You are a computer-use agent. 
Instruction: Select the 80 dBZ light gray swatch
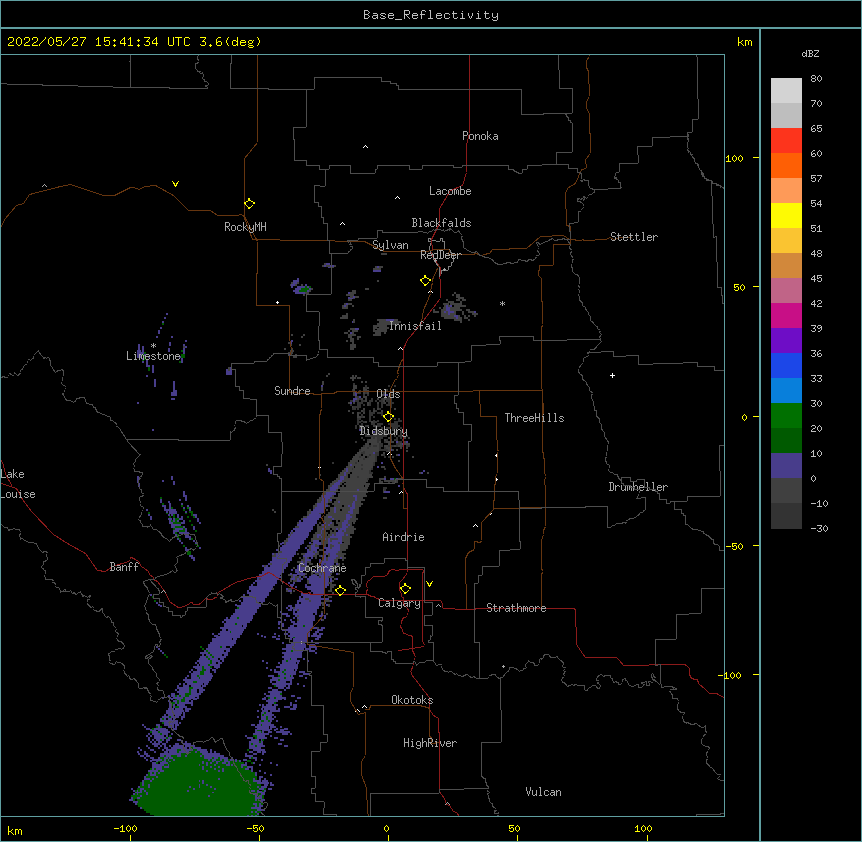[x=786, y=91]
